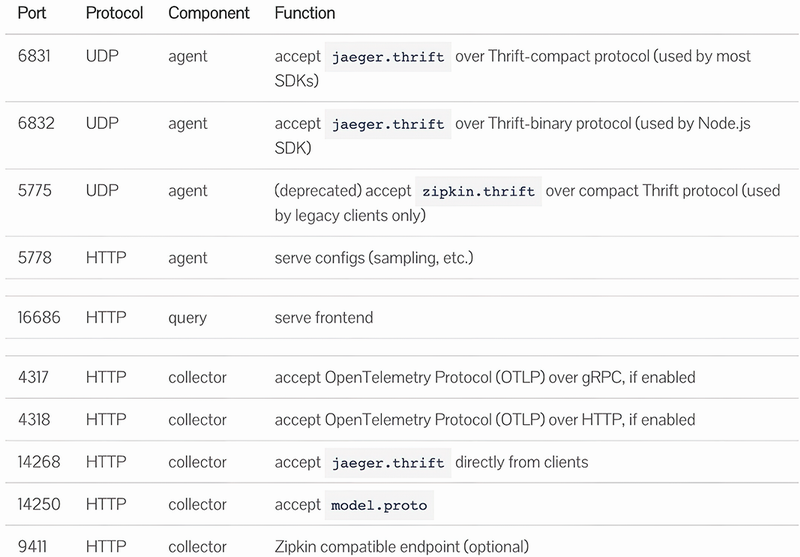Image resolution: width=800 pixels, height=557 pixels.
Task: Click HTTP protocol in the 5778 row
Action: click(x=106, y=257)
